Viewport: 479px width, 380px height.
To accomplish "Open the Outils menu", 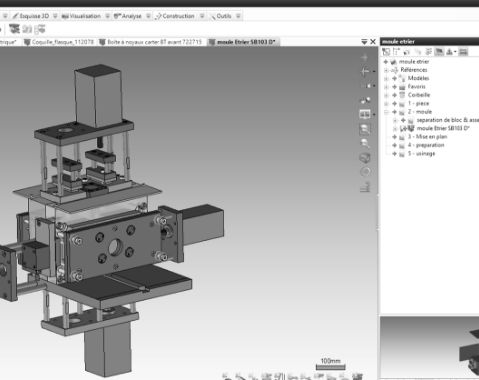I will [221, 16].
